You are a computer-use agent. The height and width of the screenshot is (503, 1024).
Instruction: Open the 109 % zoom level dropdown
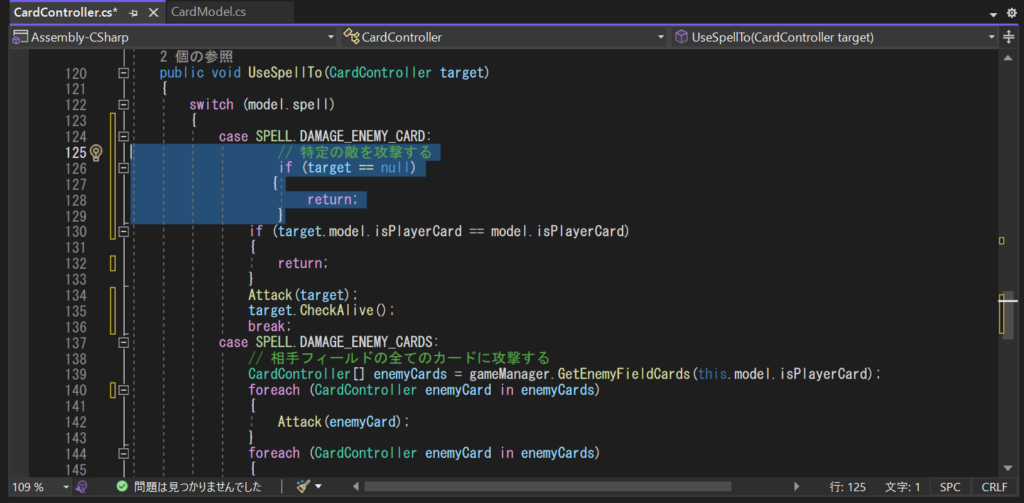point(66,487)
